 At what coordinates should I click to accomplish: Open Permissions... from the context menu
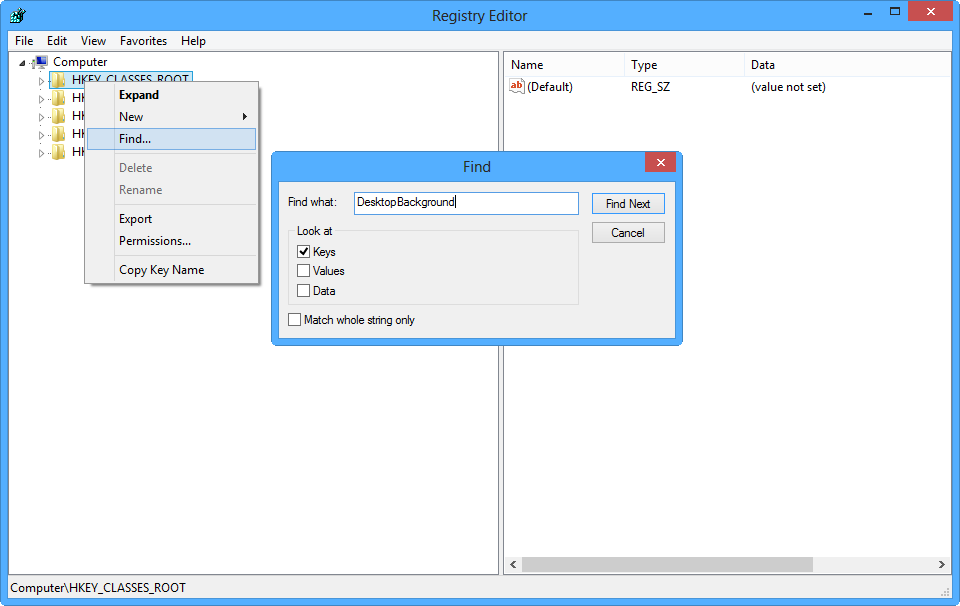171,241
